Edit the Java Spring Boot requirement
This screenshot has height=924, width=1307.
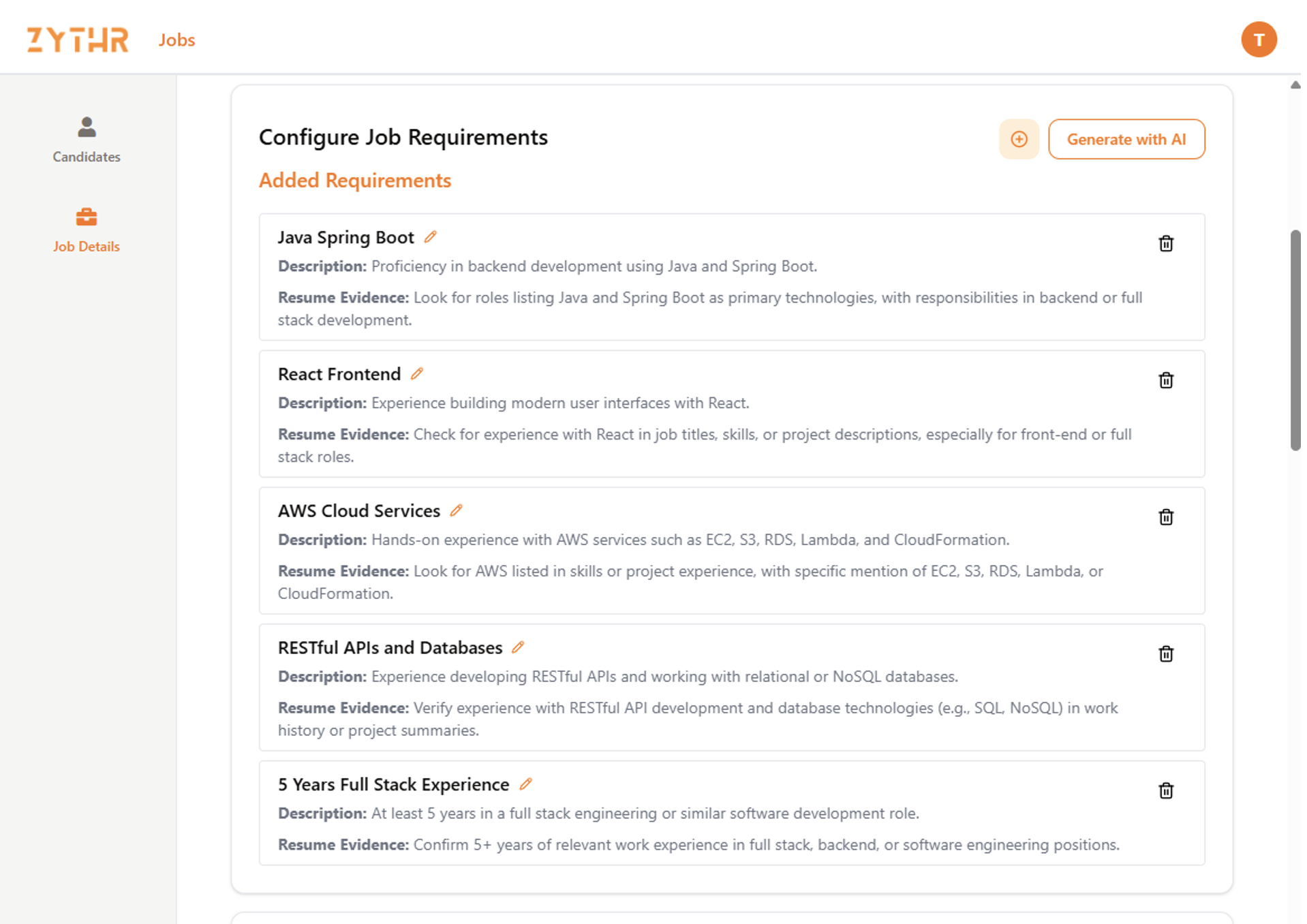click(430, 237)
